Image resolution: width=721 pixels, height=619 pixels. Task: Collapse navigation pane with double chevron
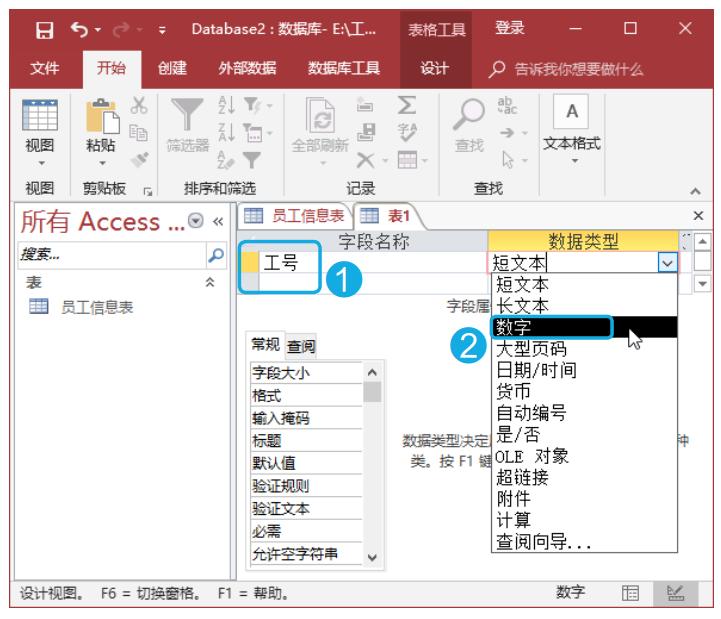pos(218,222)
